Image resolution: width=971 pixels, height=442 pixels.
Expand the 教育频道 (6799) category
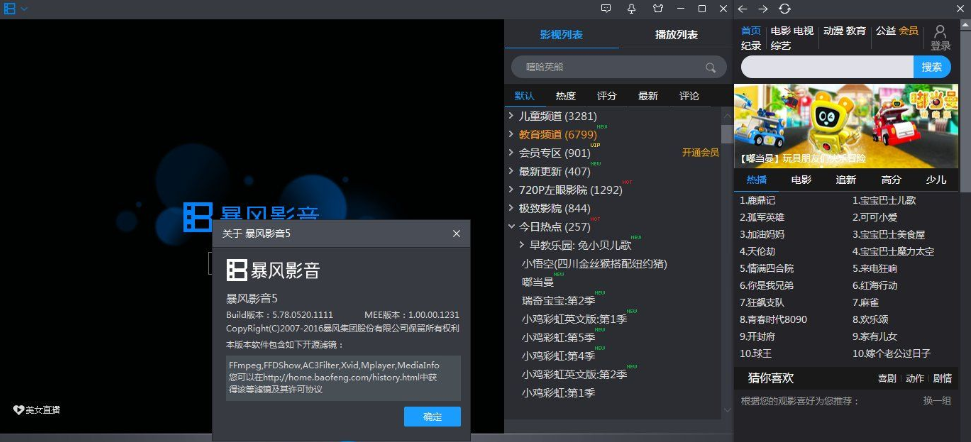[x=510, y=134]
